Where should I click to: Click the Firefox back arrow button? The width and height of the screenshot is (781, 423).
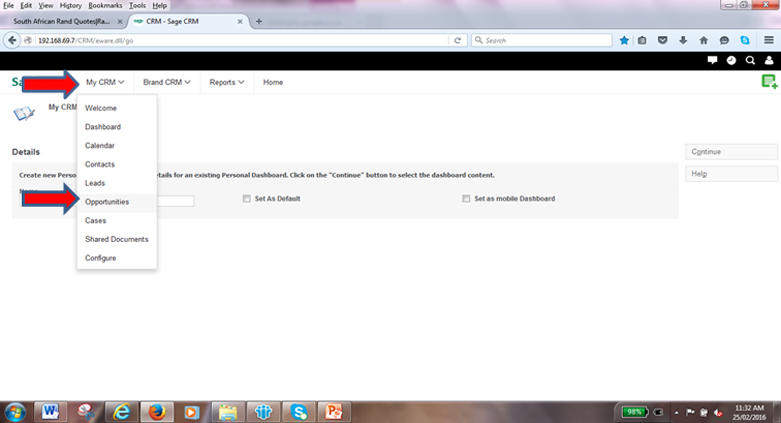click(12, 40)
